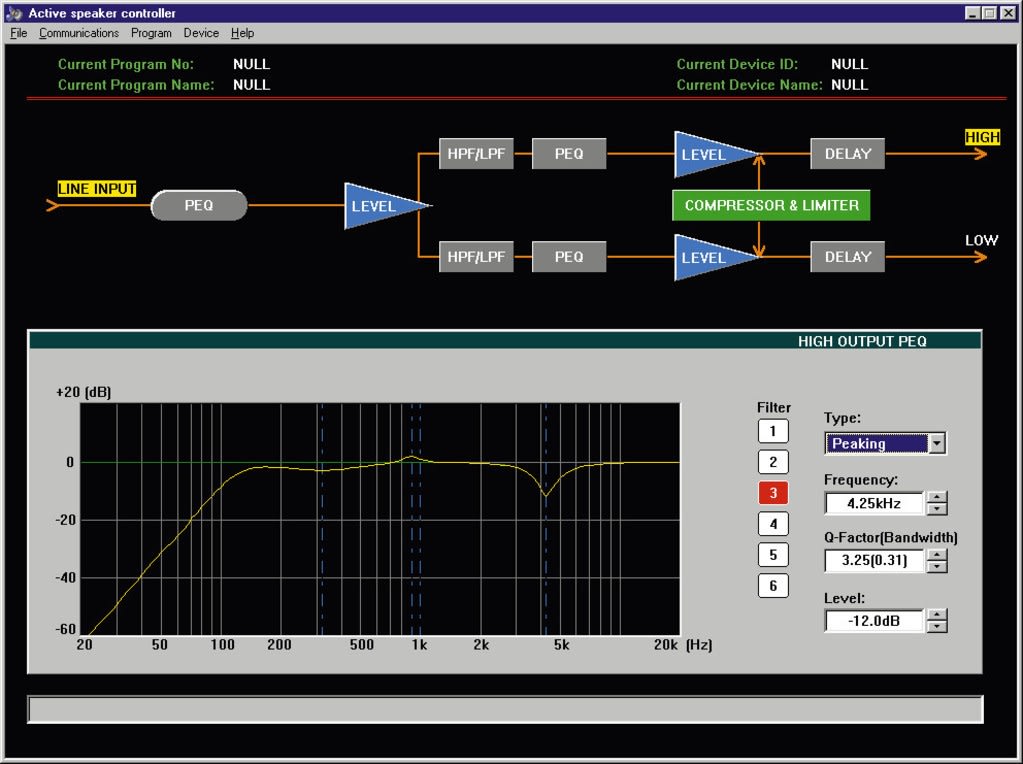Open the high path DELAY block
Image resolution: width=1023 pixels, height=764 pixels.
[847, 154]
